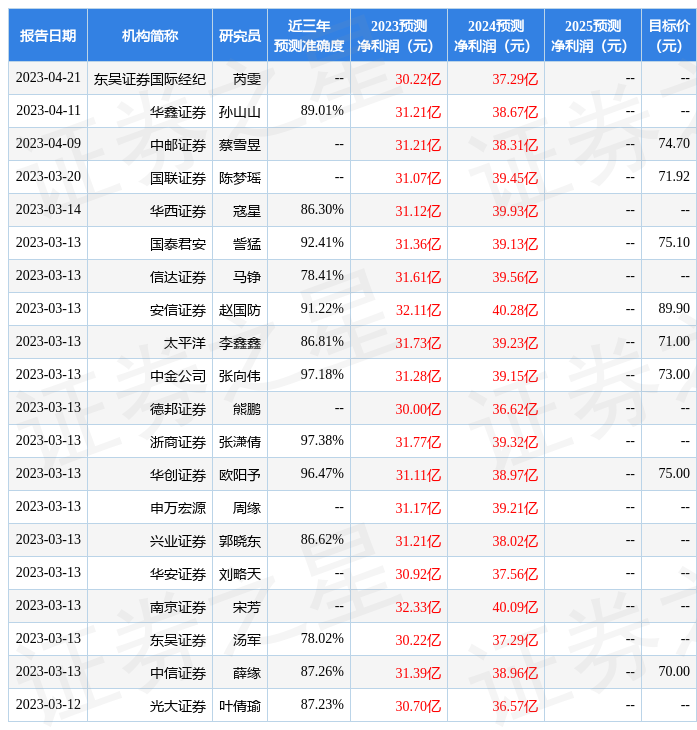The width and height of the screenshot is (697, 730).
Task: Click accuracy value 86.81%
Action: (322, 342)
